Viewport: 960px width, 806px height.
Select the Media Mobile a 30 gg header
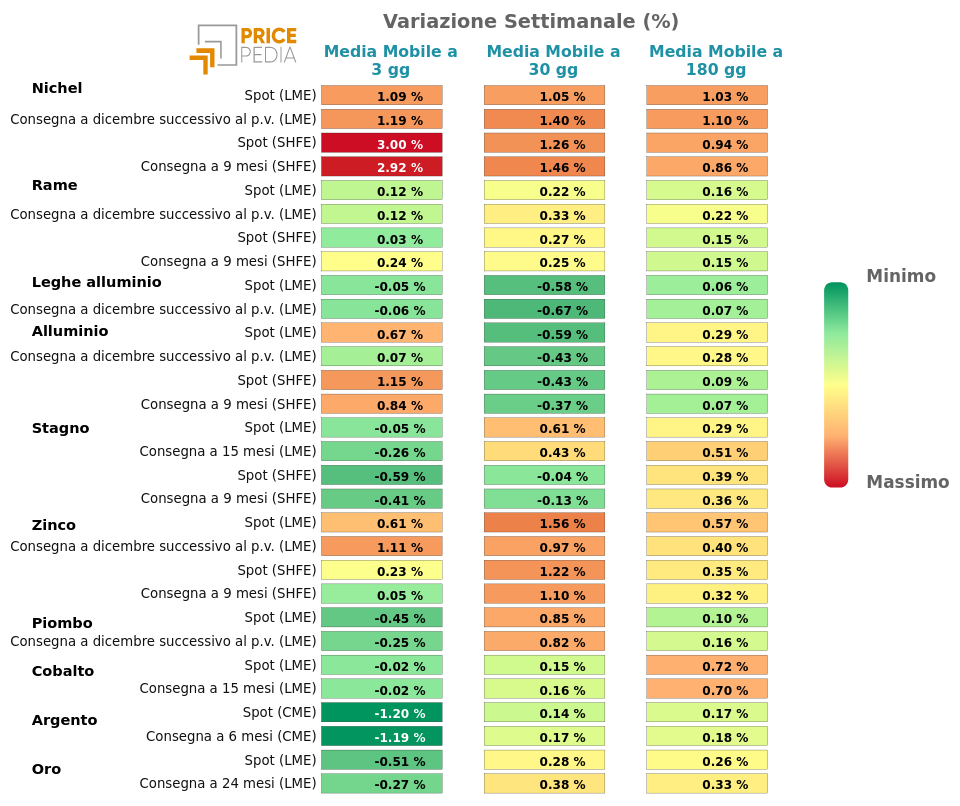pos(553,60)
